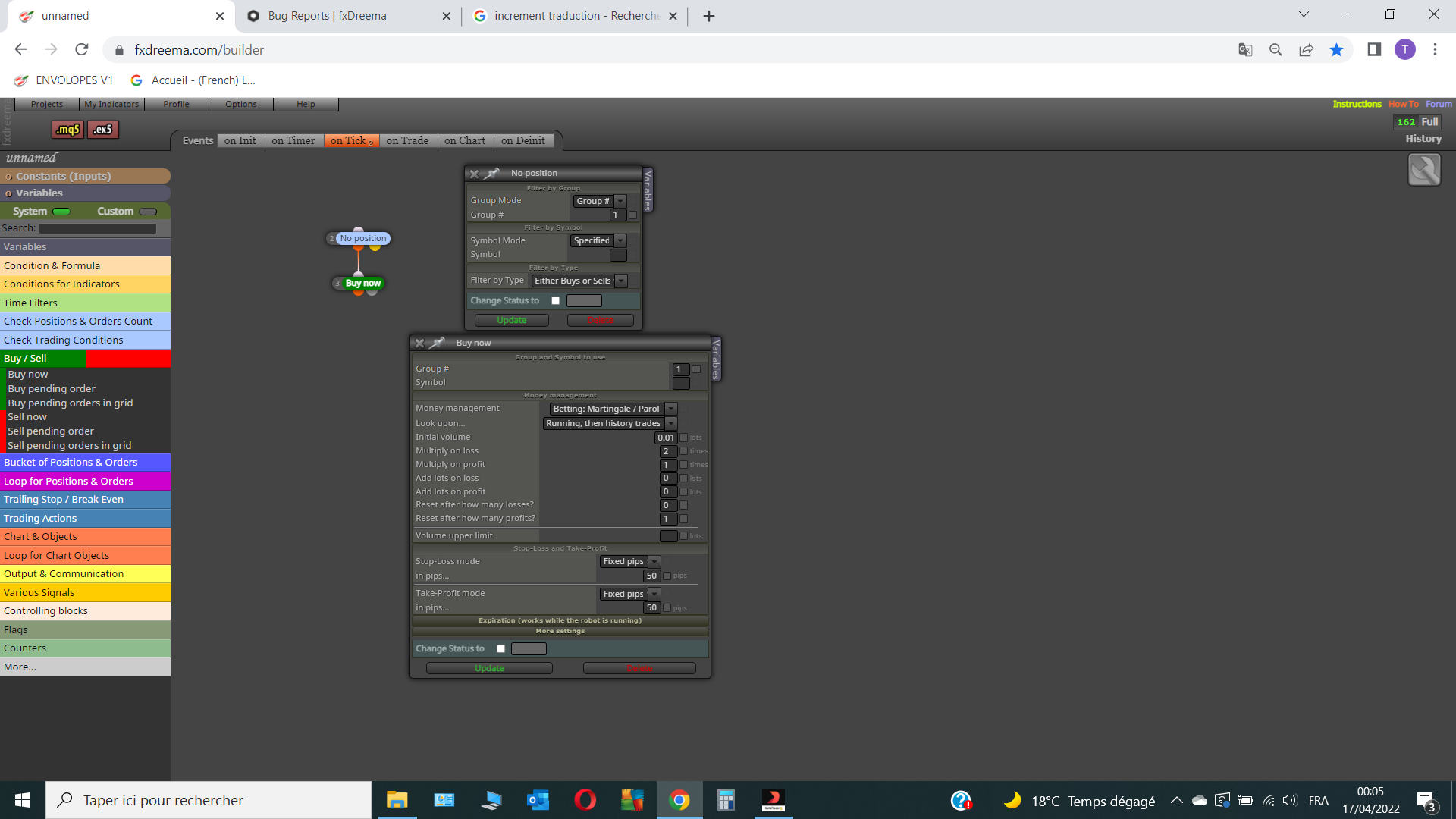Click orange output dot under No position block
Image resolution: width=1456 pixels, height=819 pixels.
pyautogui.click(x=358, y=247)
